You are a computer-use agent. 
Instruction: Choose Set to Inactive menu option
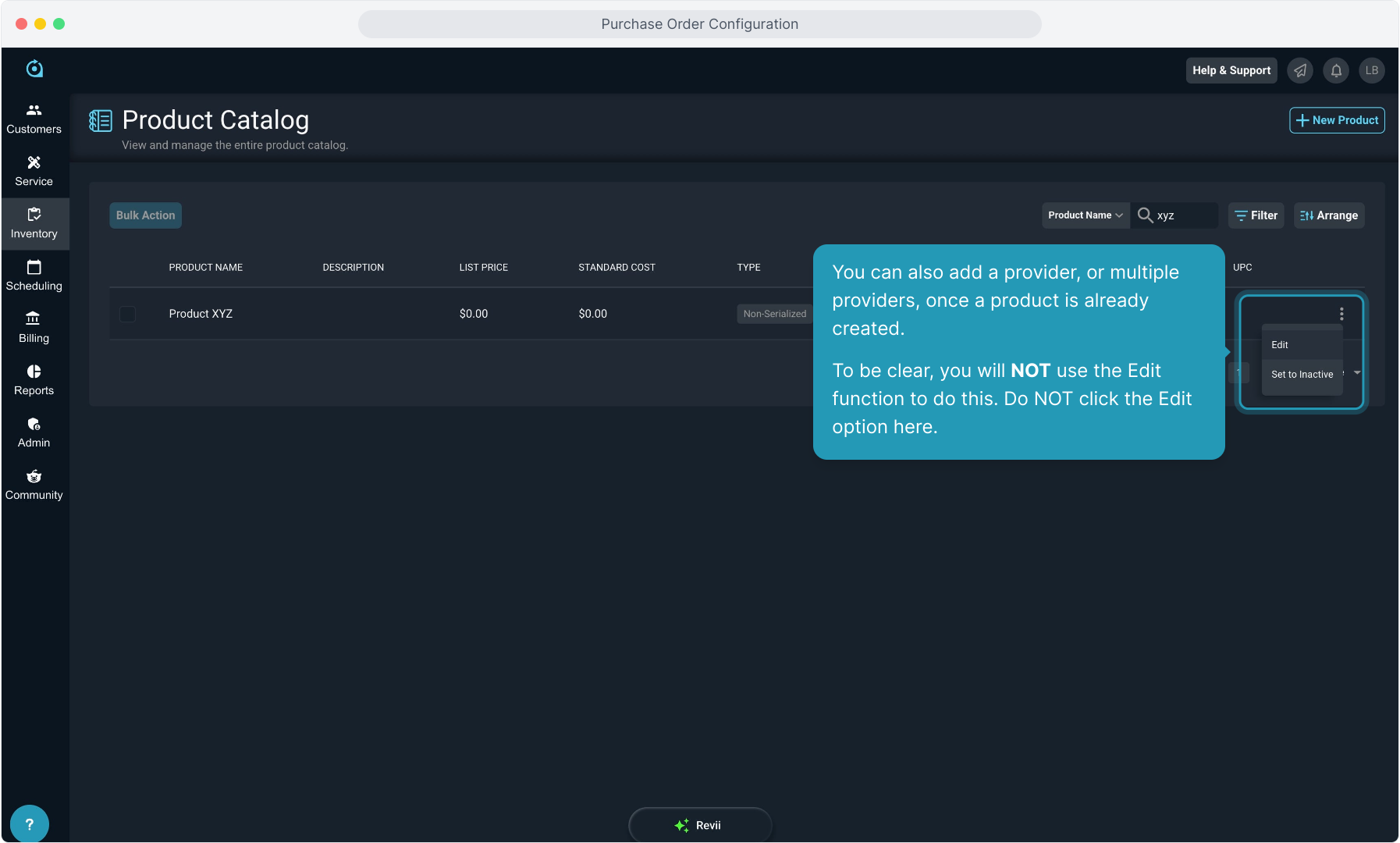[1302, 375]
